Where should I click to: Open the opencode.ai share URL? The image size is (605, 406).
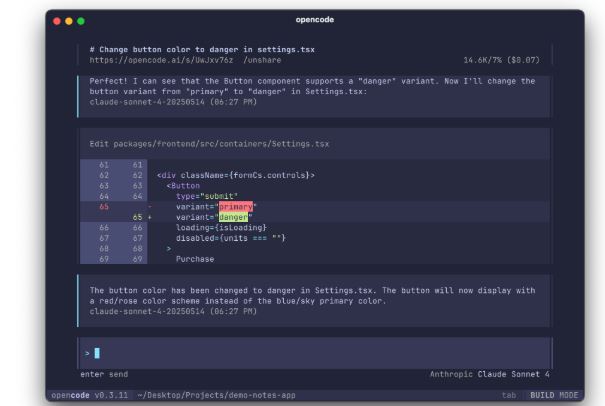(154, 60)
